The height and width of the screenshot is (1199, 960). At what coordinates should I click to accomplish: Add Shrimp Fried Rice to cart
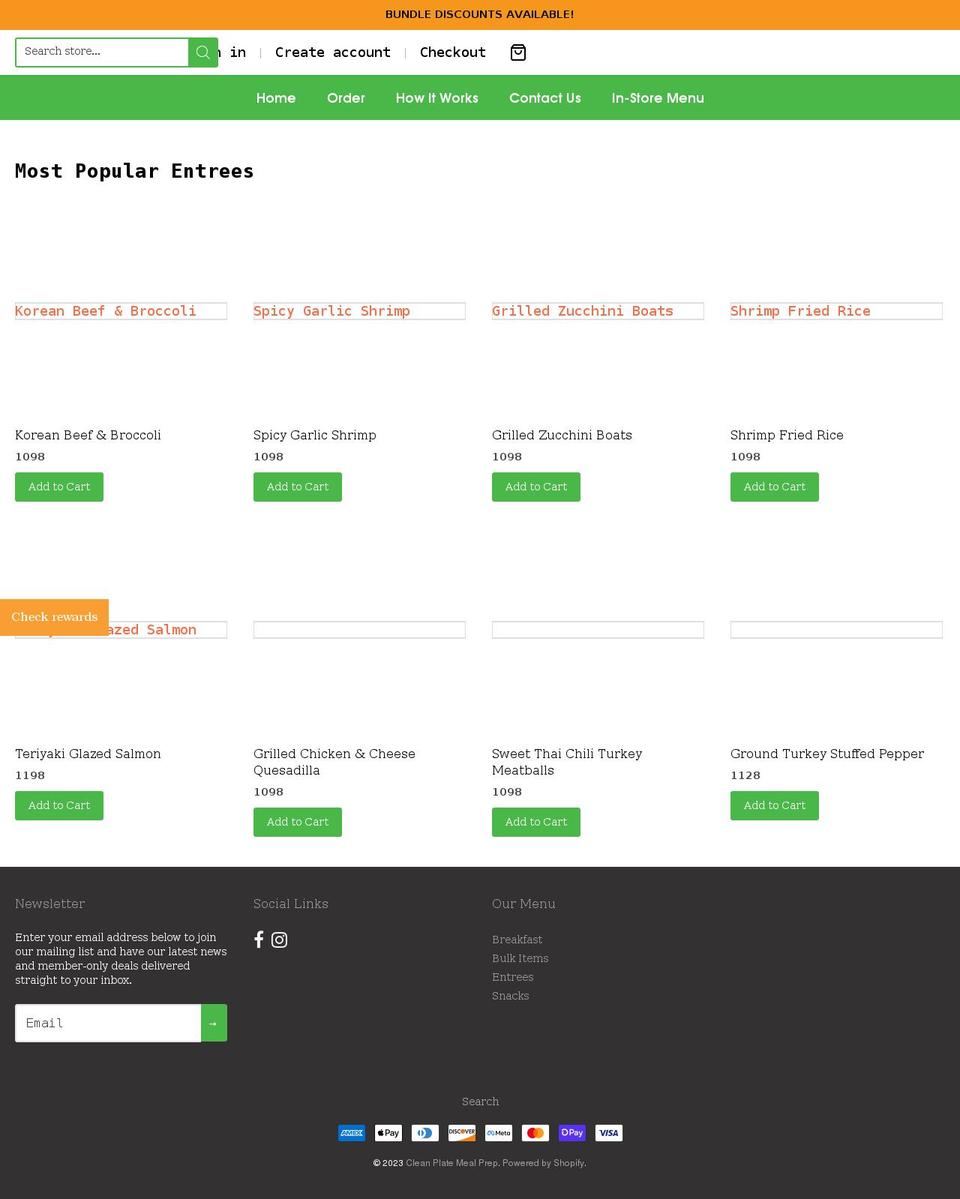774,487
